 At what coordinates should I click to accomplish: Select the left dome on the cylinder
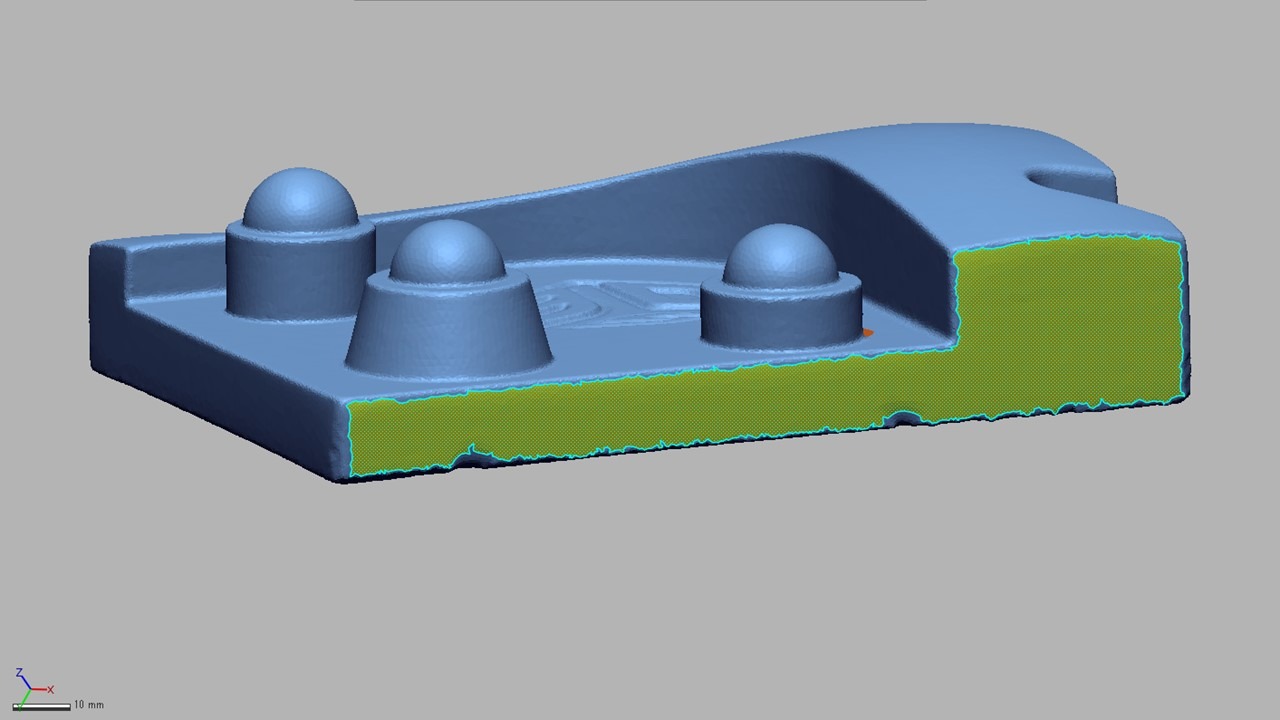coord(300,197)
